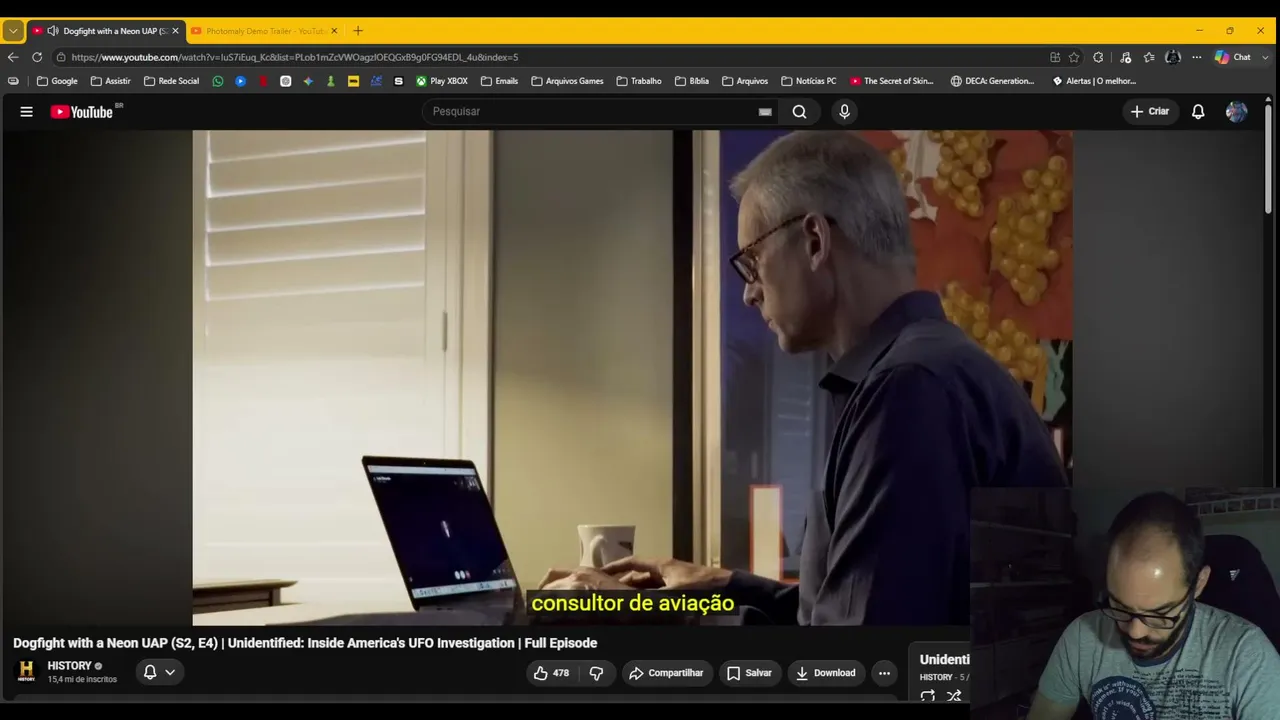The width and height of the screenshot is (1280, 720).
Task: Expand the Notícias PC bookmarks folder
Action: tap(809, 81)
